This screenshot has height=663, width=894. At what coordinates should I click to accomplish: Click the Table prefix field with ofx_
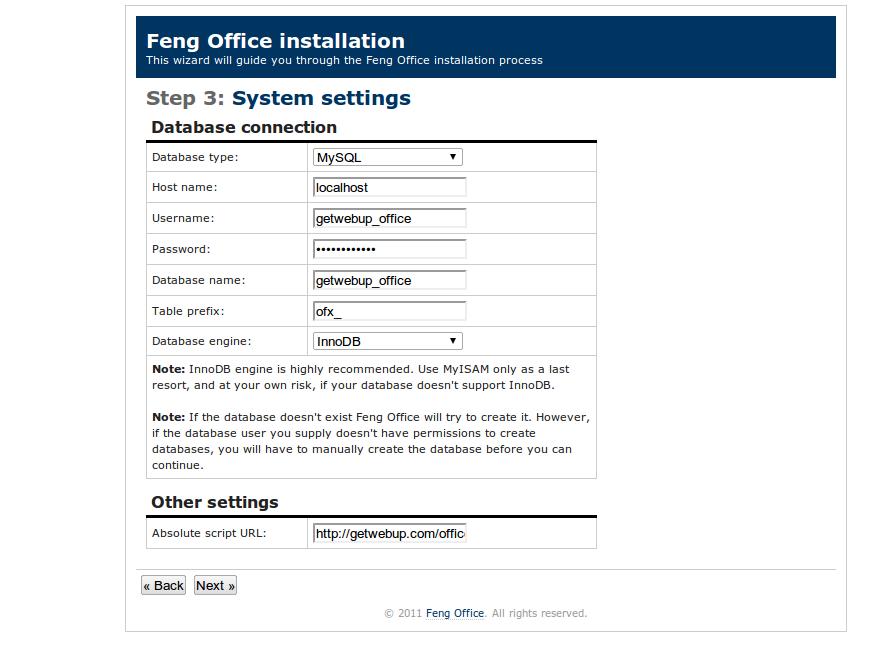(x=389, y=311)
